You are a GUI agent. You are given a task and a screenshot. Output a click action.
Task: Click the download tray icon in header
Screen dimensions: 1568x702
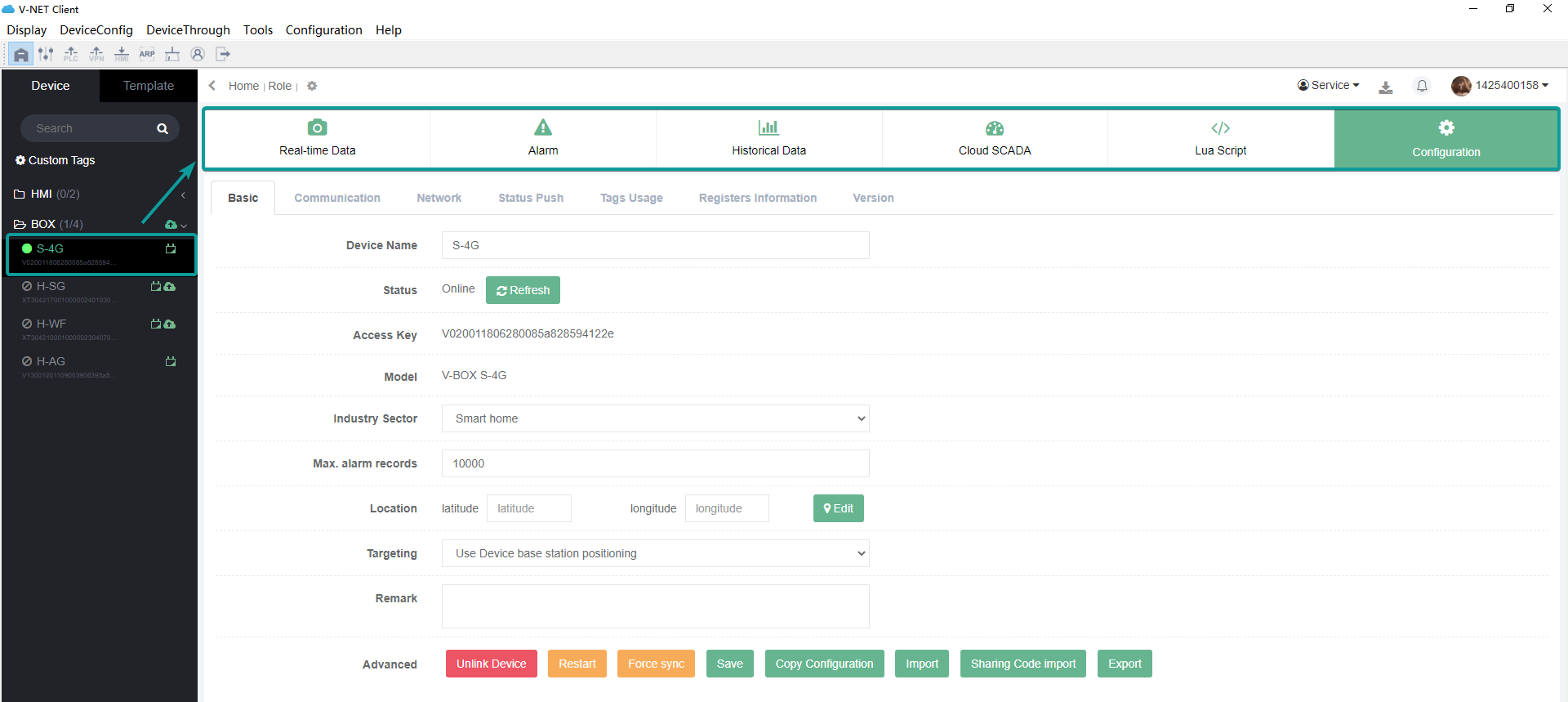[x=1386, y=87]
